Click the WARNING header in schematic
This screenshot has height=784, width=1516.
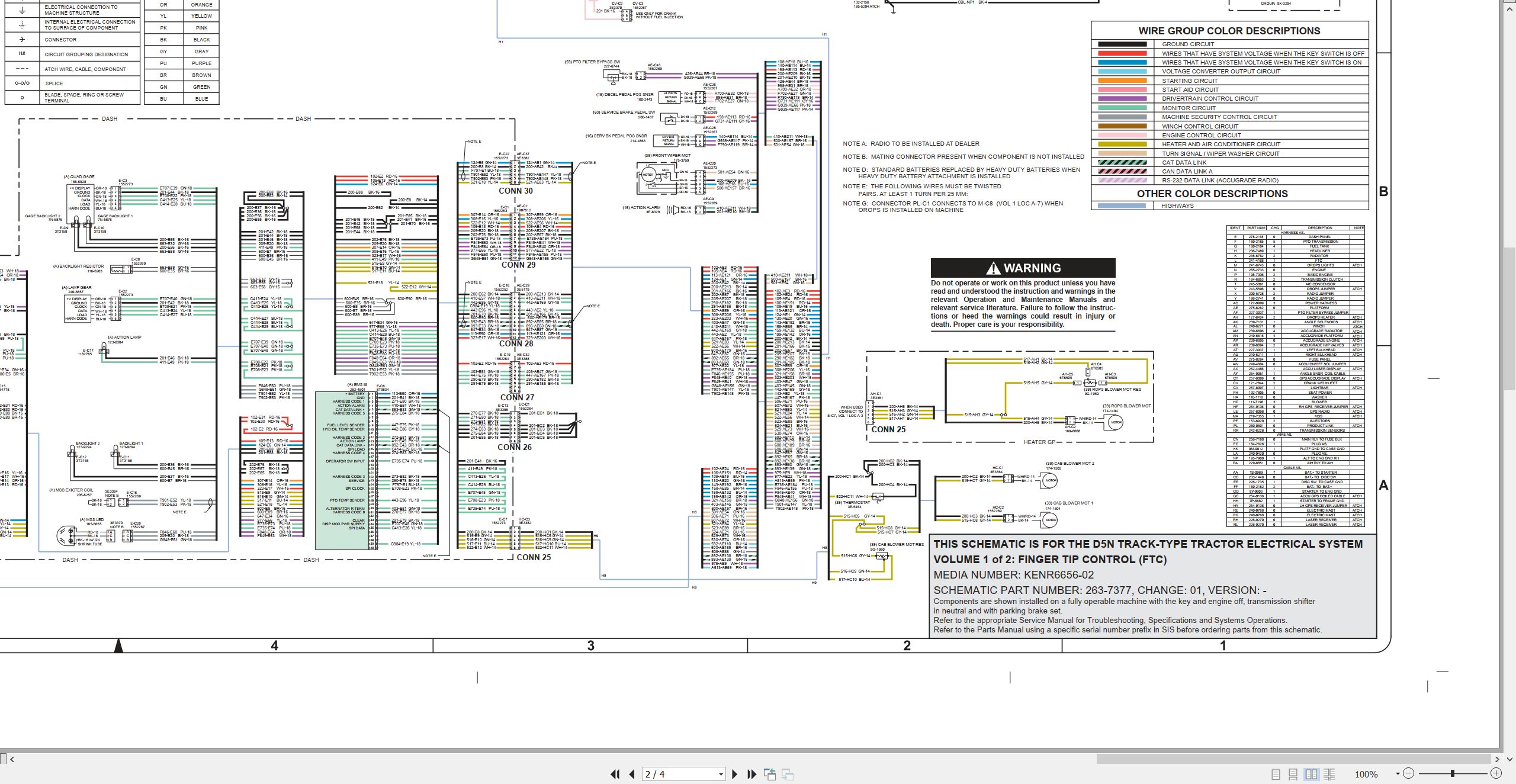(x=1023, y=268)
